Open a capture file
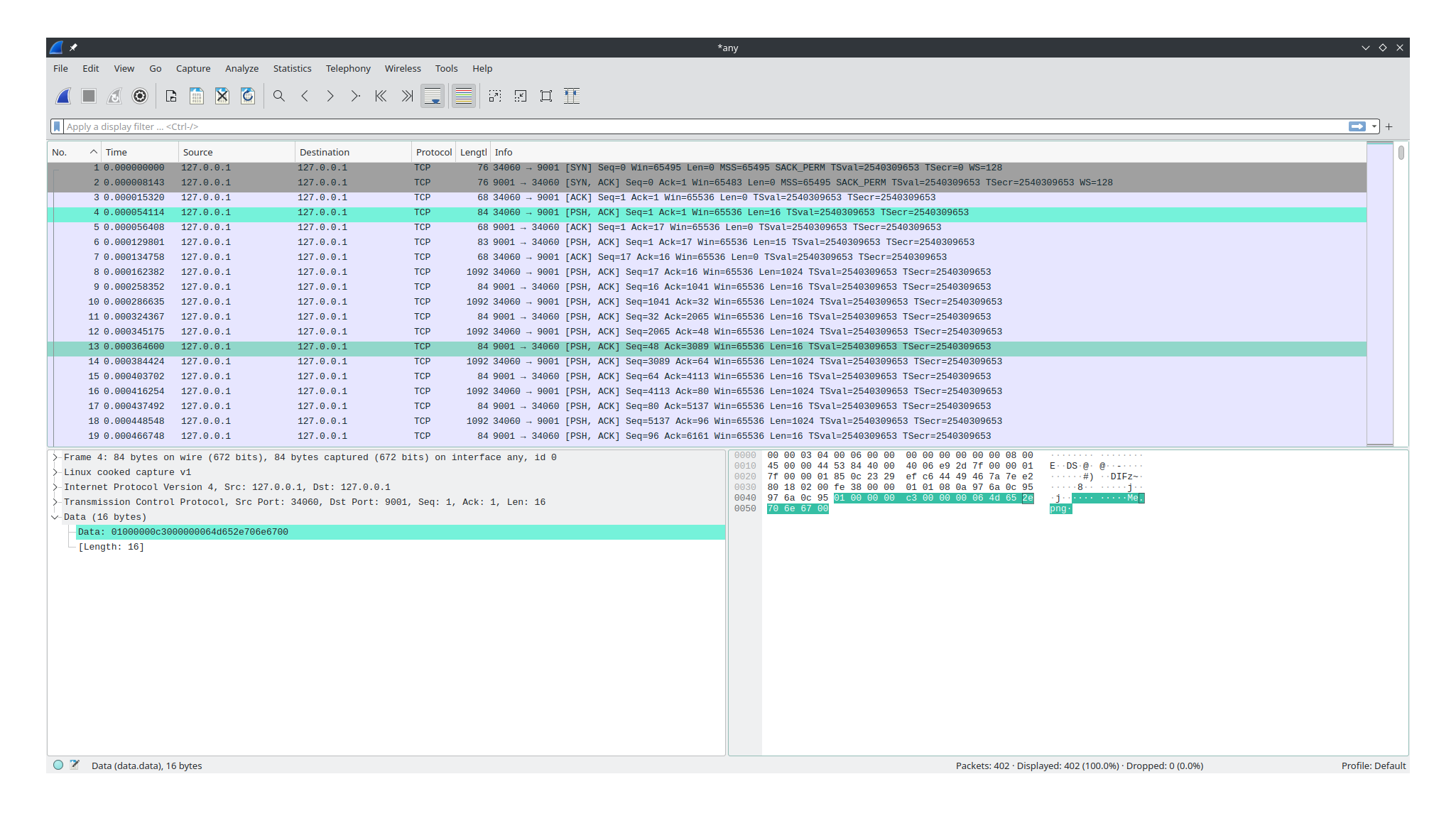 [171, 96]
